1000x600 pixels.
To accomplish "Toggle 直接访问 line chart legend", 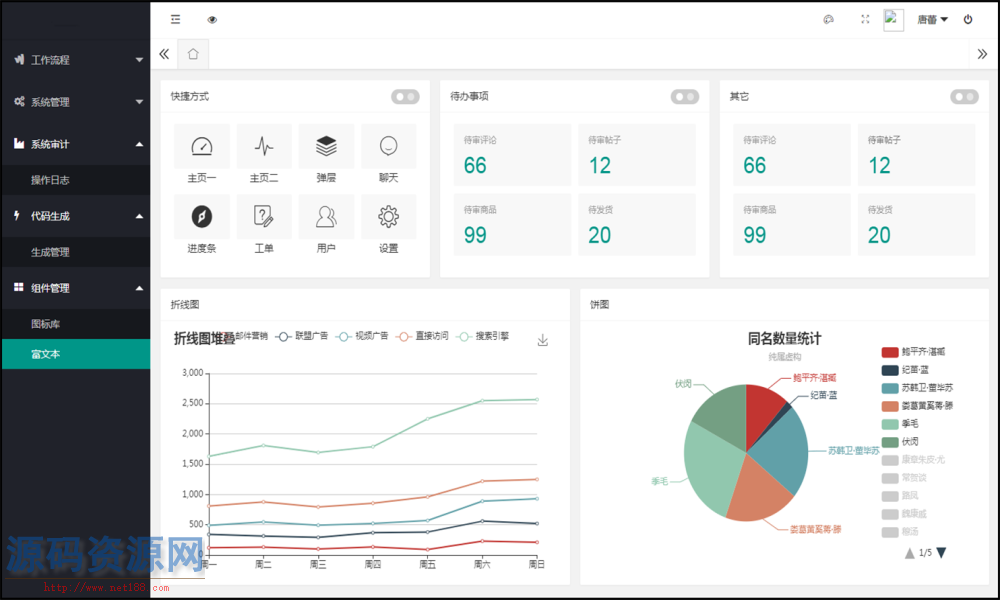I will [422, 336].
